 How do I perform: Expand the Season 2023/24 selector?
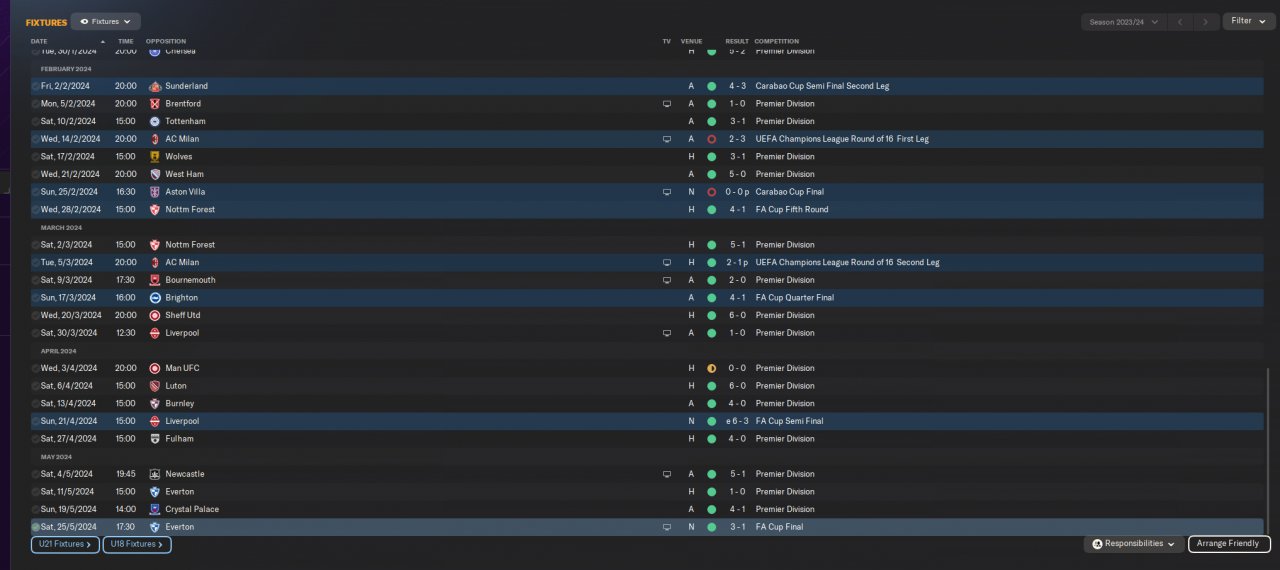(x=1124, y=21)
